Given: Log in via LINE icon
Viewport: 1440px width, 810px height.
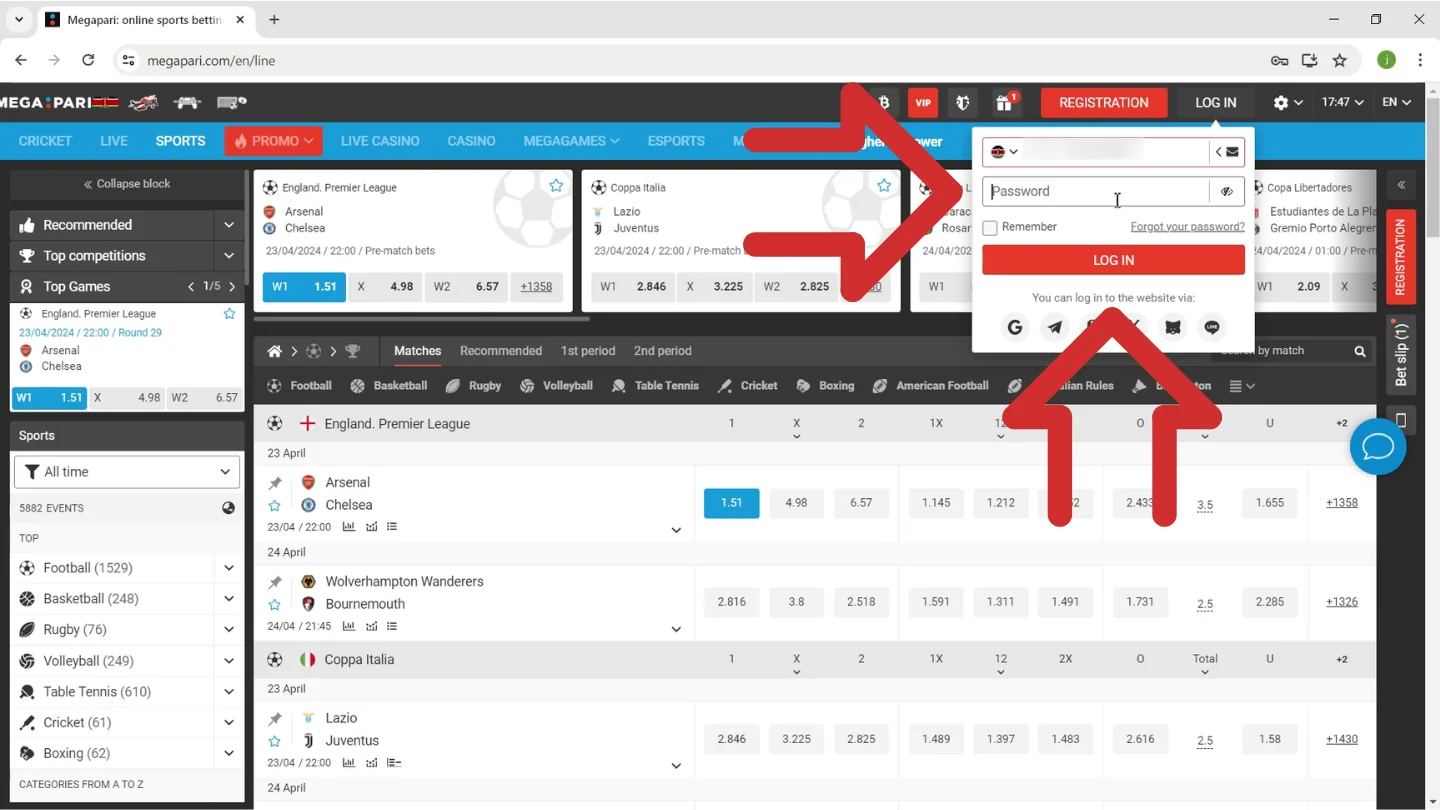Looking at the screenshot, I should tap(1212, 327).
